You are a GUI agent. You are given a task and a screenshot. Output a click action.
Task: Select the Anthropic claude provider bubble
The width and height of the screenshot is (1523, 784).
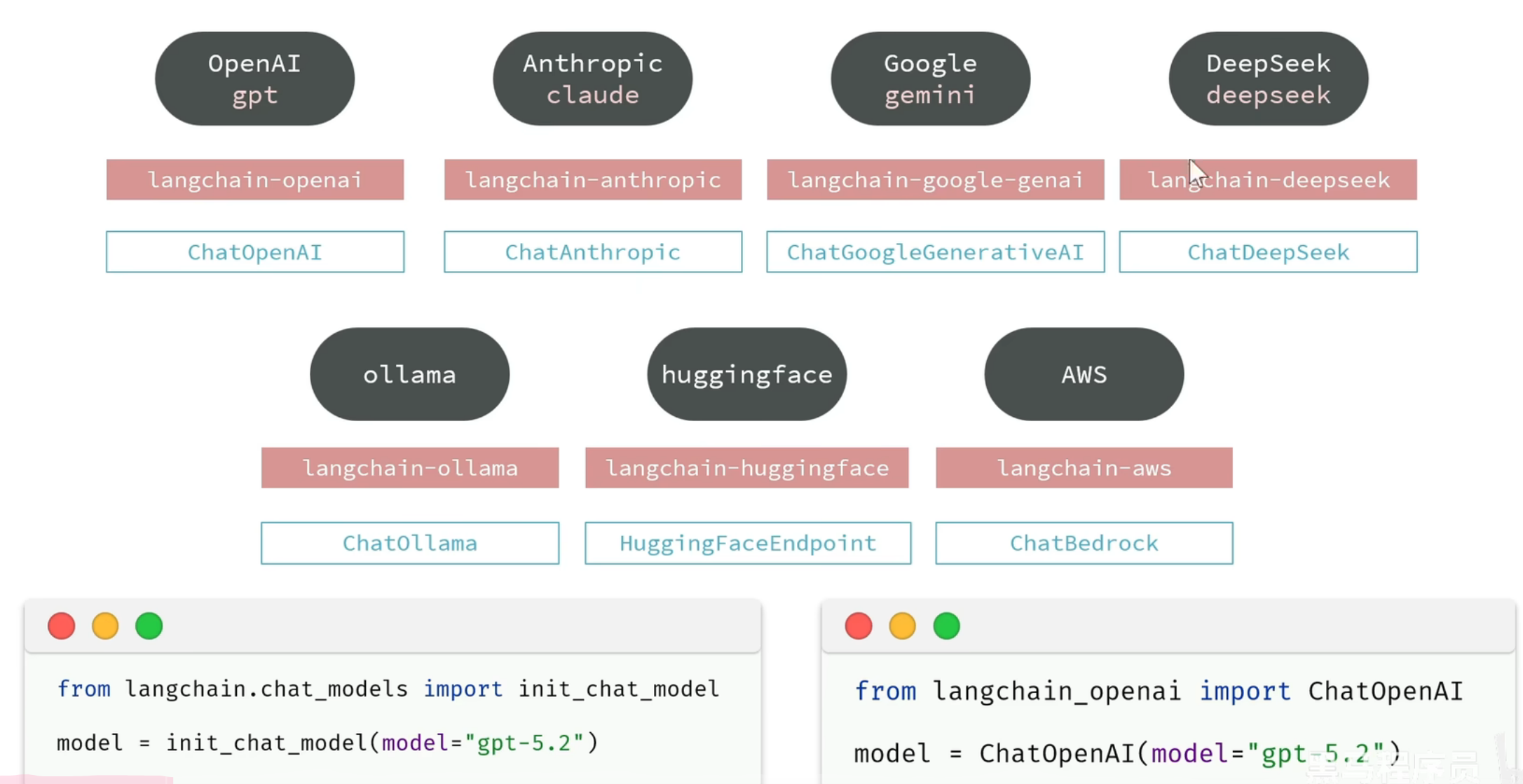[593, 78]
